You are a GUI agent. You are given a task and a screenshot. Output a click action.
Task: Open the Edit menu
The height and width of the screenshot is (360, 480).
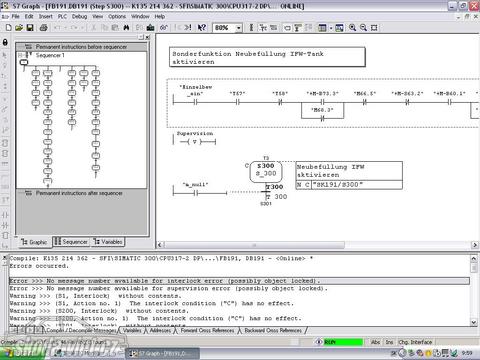tap(29, 16)
